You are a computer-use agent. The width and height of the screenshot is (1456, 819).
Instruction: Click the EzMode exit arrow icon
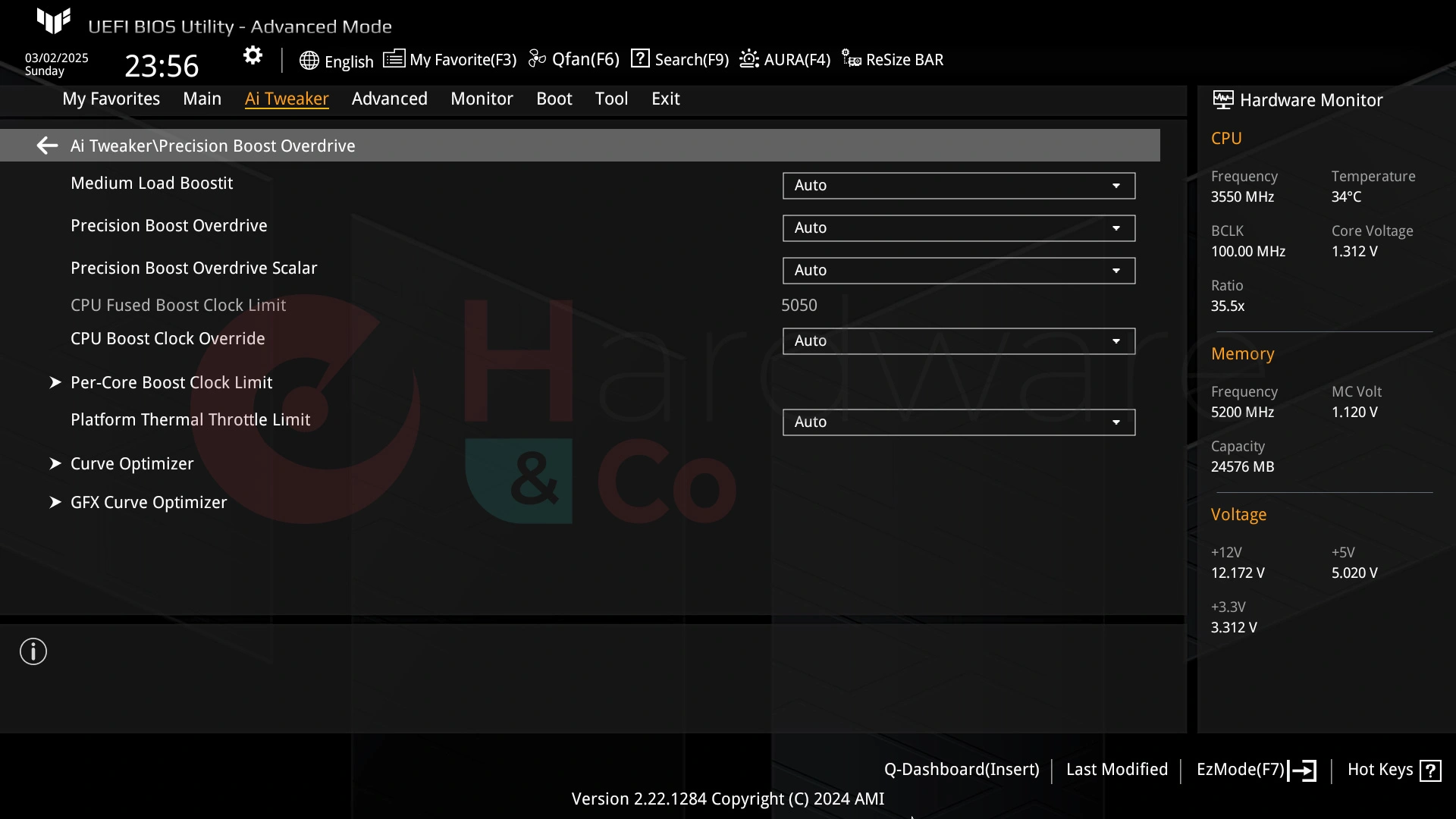point(1302,770)
